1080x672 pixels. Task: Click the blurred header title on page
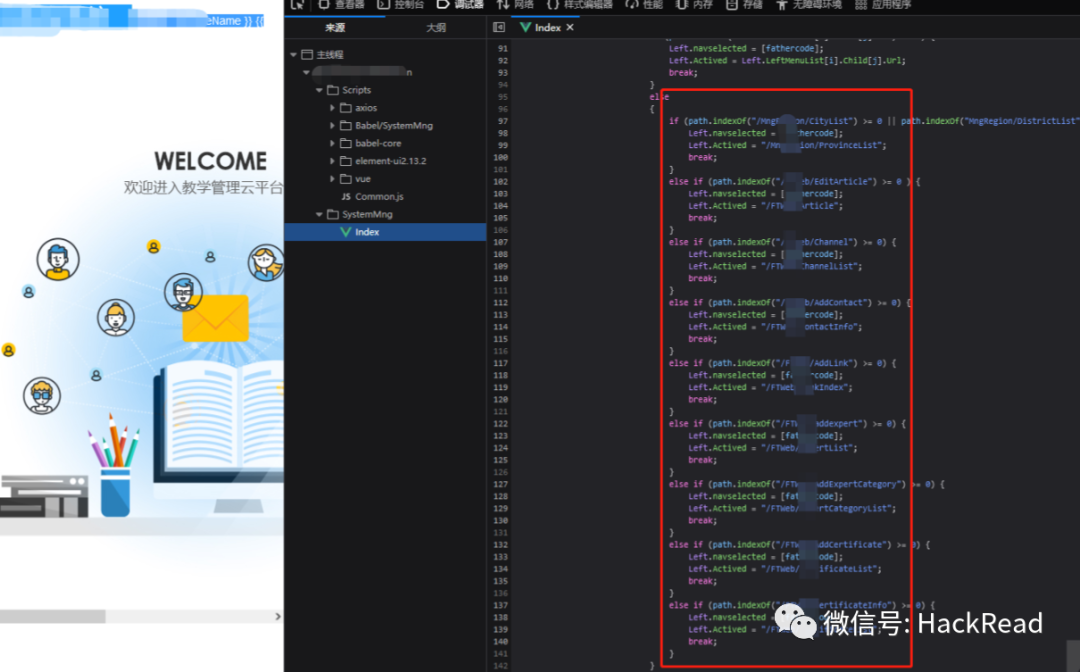pyautogui.click(x=132, y=19)
